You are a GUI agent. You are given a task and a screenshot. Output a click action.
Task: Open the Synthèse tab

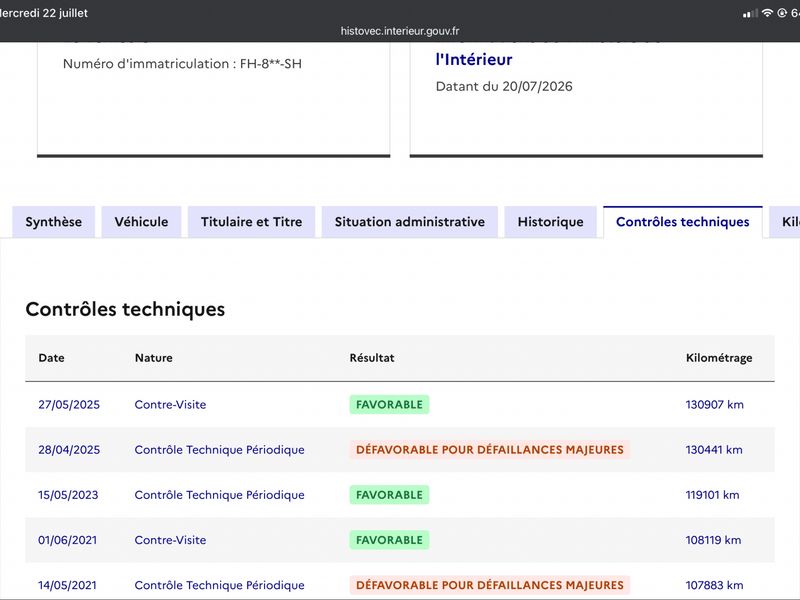coord(54,222)
